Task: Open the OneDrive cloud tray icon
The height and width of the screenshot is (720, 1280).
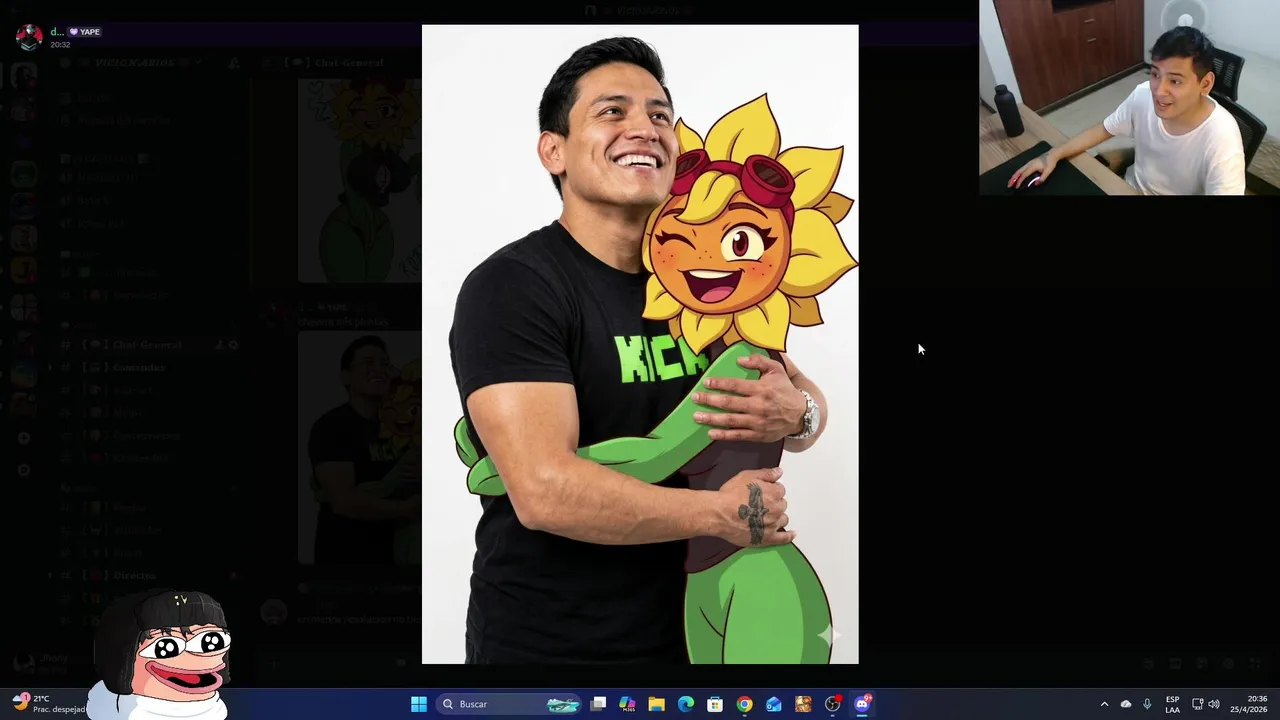Action: pyautogui.click(x=1126, y=704)
